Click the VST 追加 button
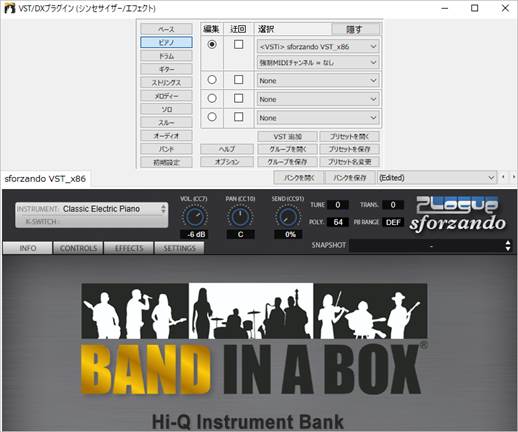Image resolution: width=518 pixels, height=432 pixels. point(287,137)
